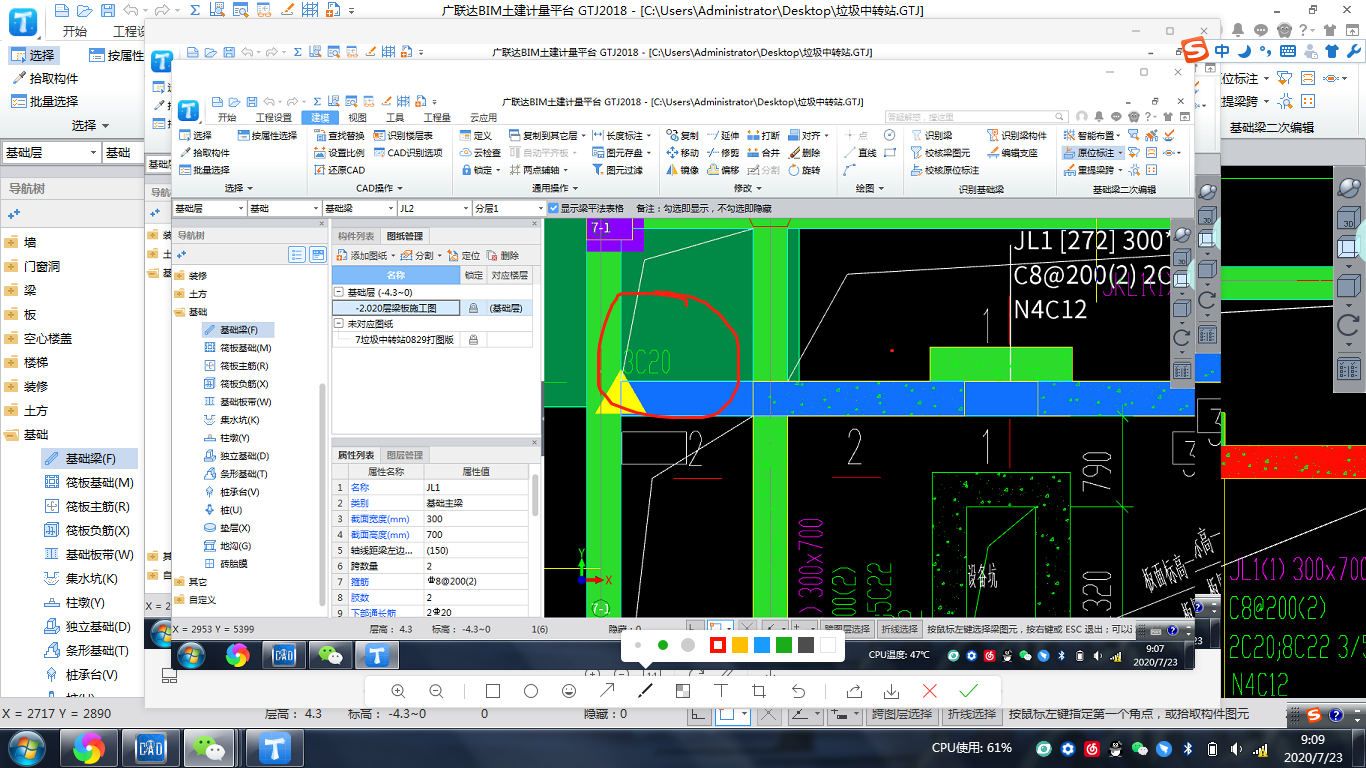Select 集水坑(K) in the front navigation tree
Viewport: 1366px width, 768px height.
pyautogui.click(x=231, y=420)
